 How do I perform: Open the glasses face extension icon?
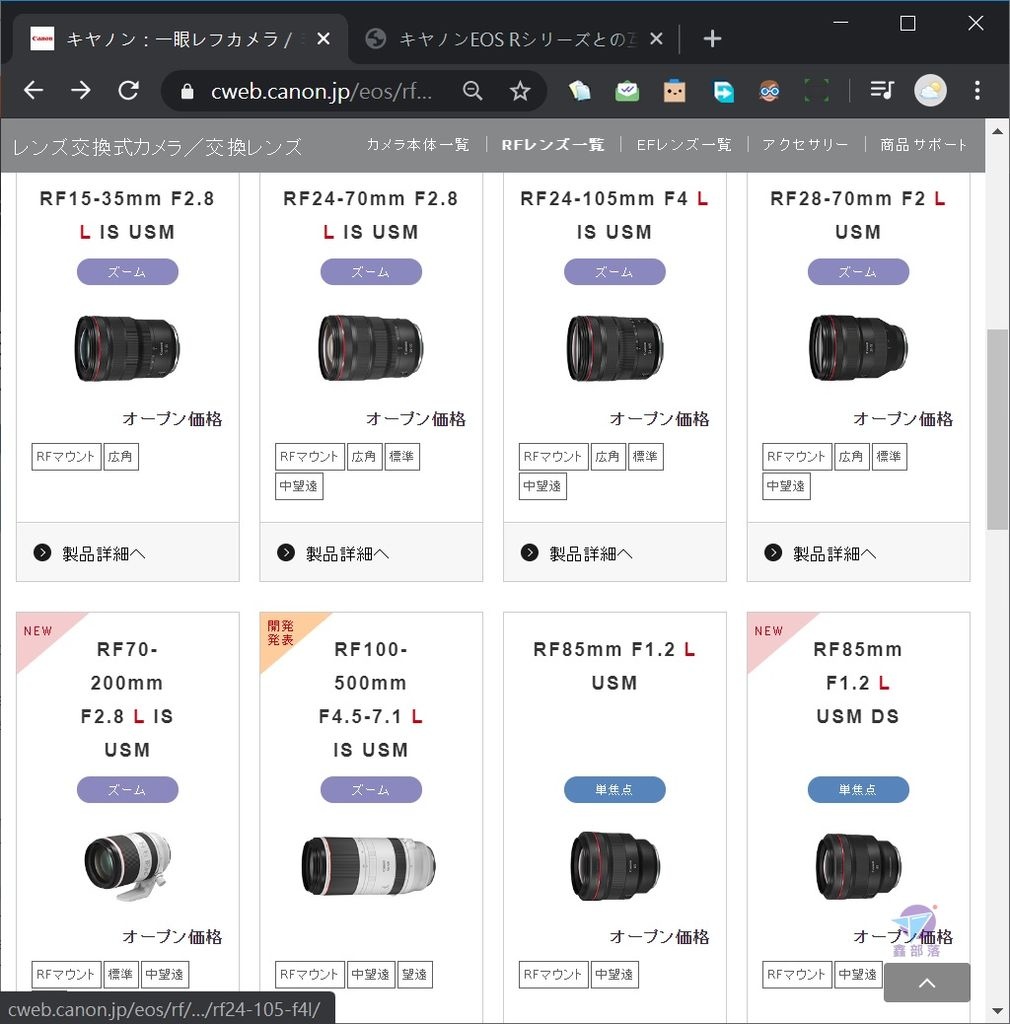coord(770,91)
